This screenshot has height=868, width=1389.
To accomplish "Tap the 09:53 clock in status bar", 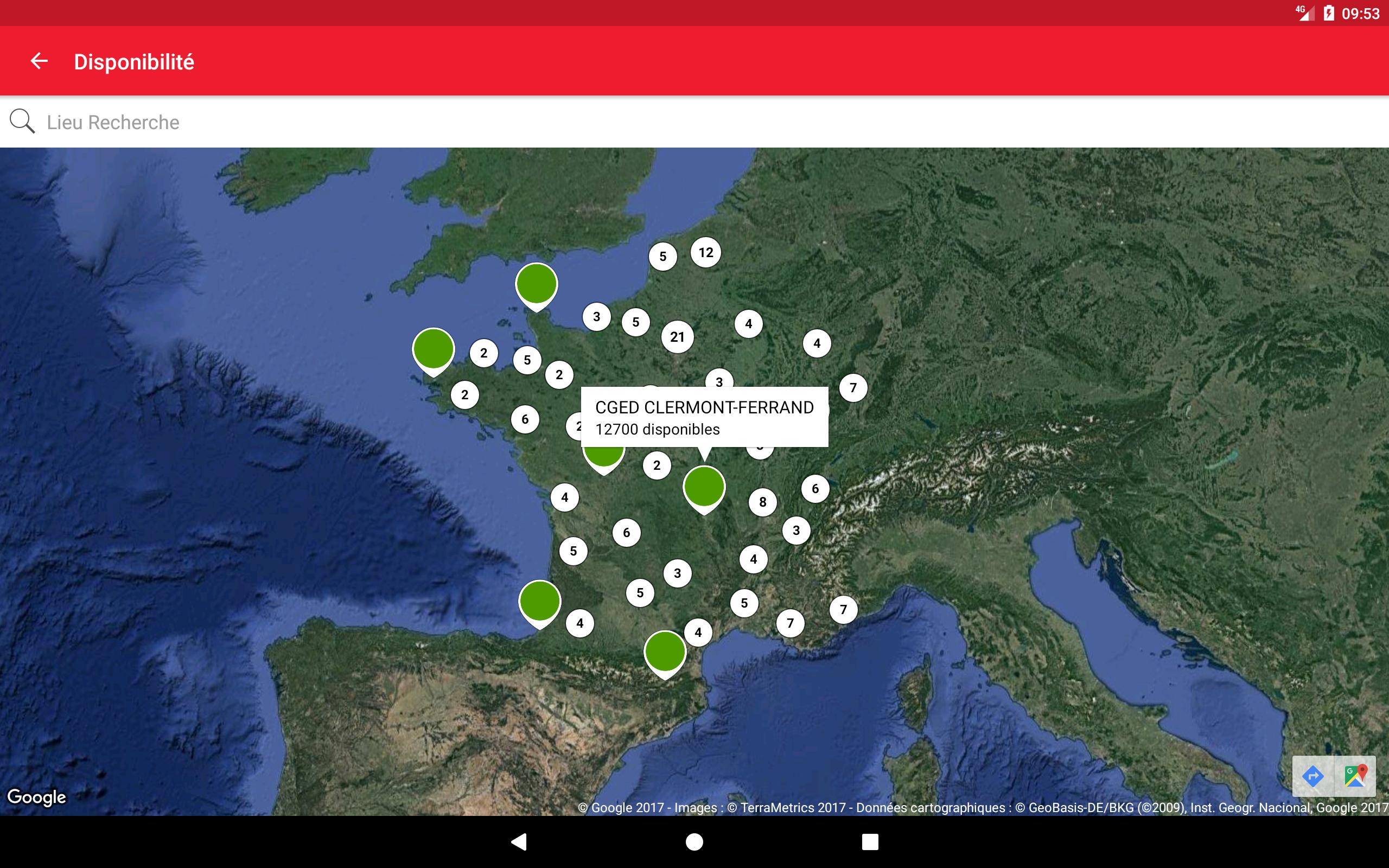I will [1360, 14].
